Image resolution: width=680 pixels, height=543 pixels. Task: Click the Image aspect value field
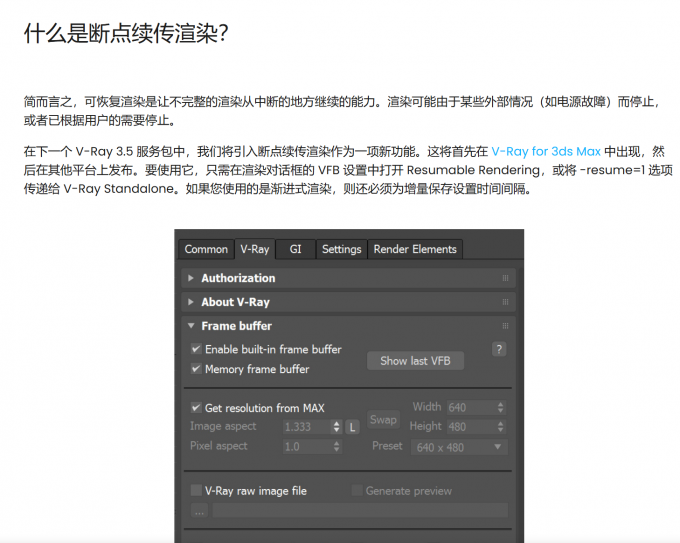[x=307, y=427]
